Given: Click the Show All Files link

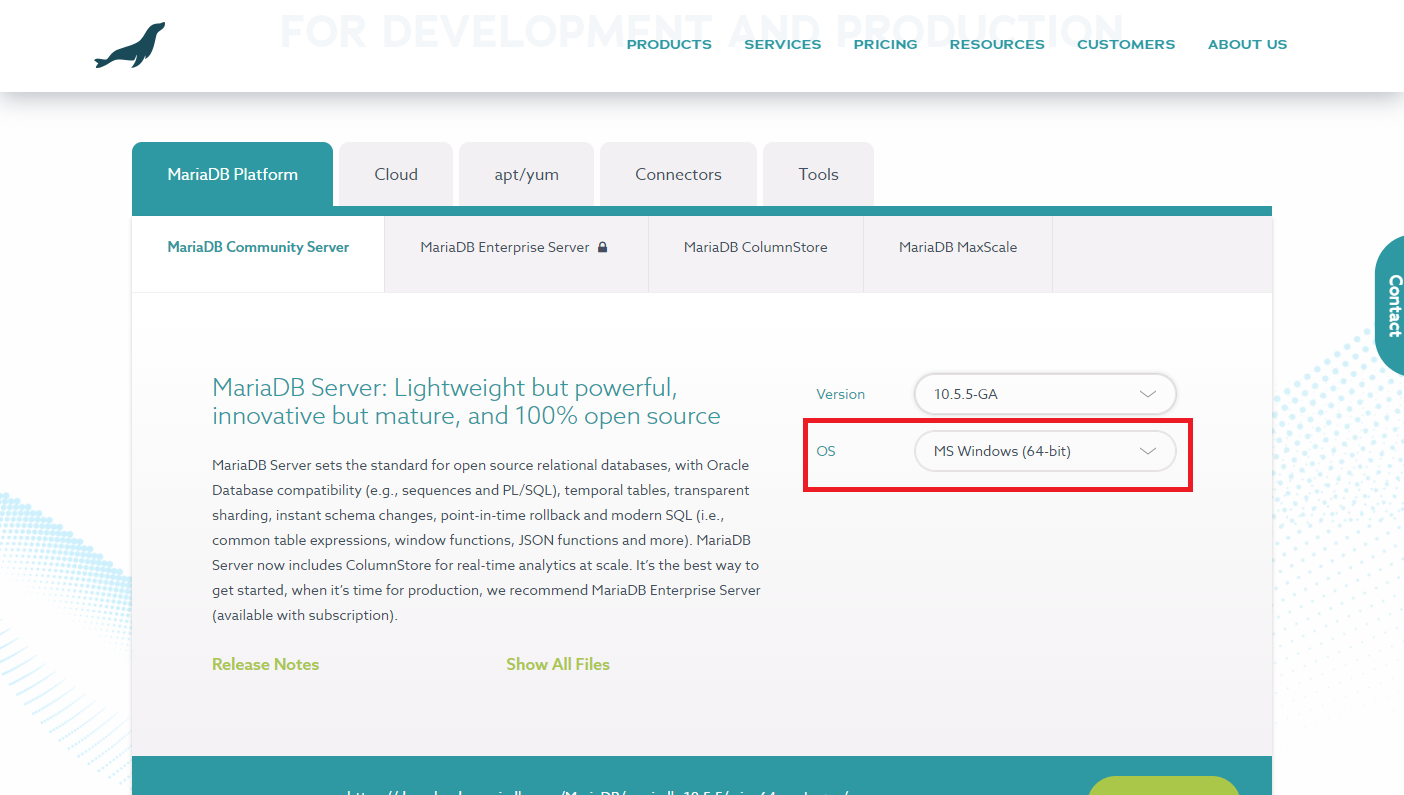Looking at the screenshot, I should (x=558, y=664).
